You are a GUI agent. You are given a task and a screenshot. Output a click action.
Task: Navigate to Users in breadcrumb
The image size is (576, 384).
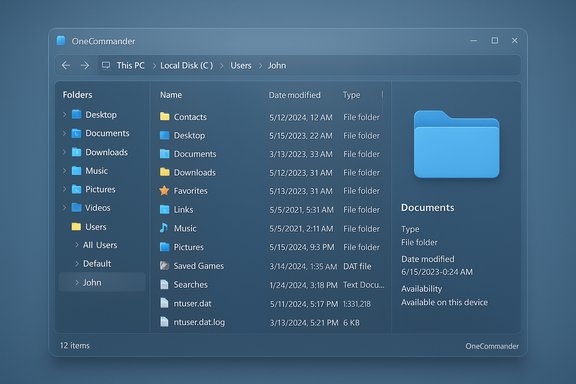pyautogui.click(x=241, y=65)
